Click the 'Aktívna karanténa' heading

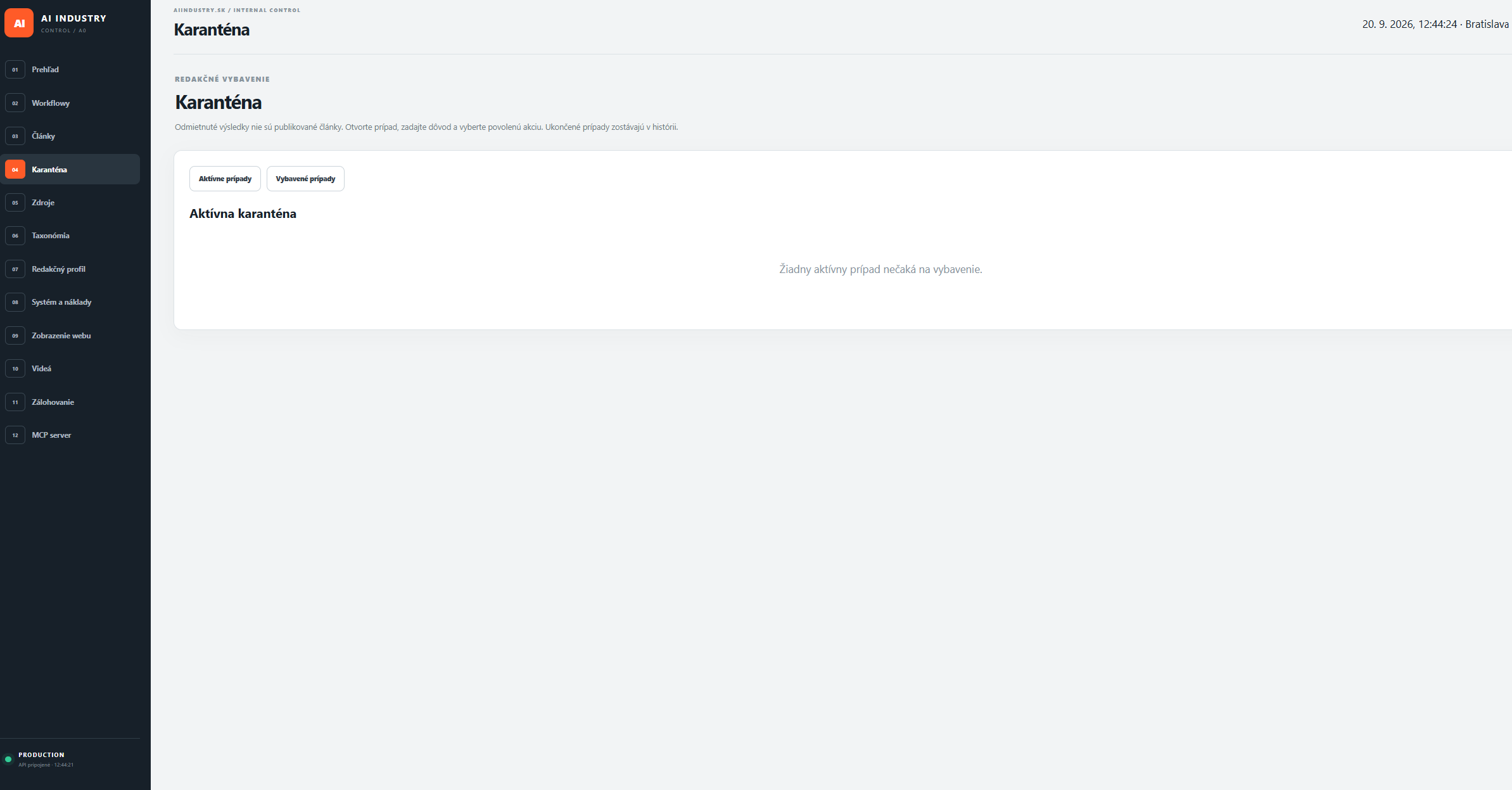243,213
